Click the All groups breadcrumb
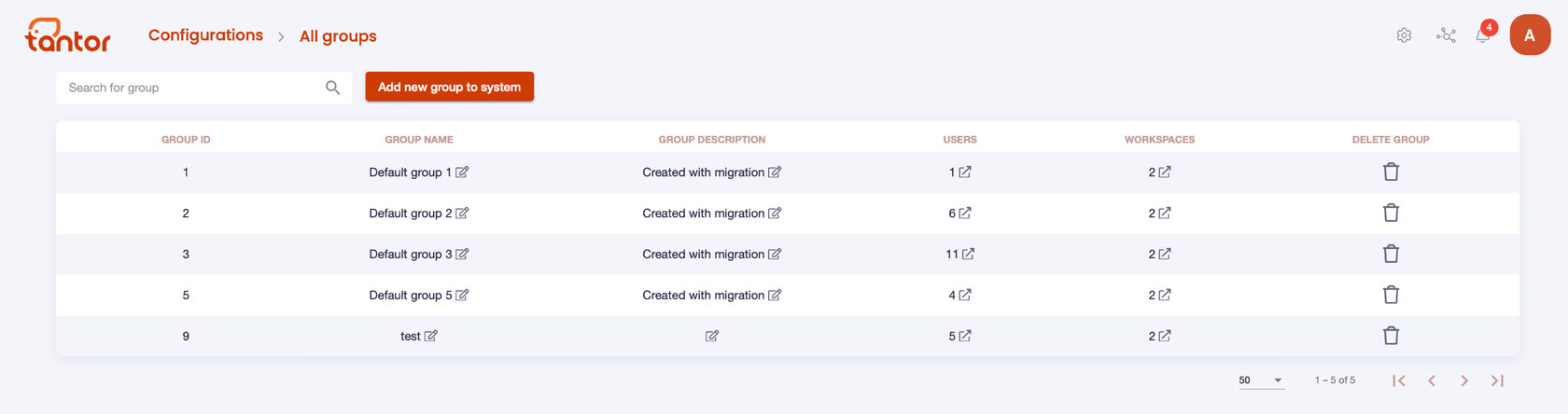Viewport: 1568px width, 414px height. (x=338, y=36)
